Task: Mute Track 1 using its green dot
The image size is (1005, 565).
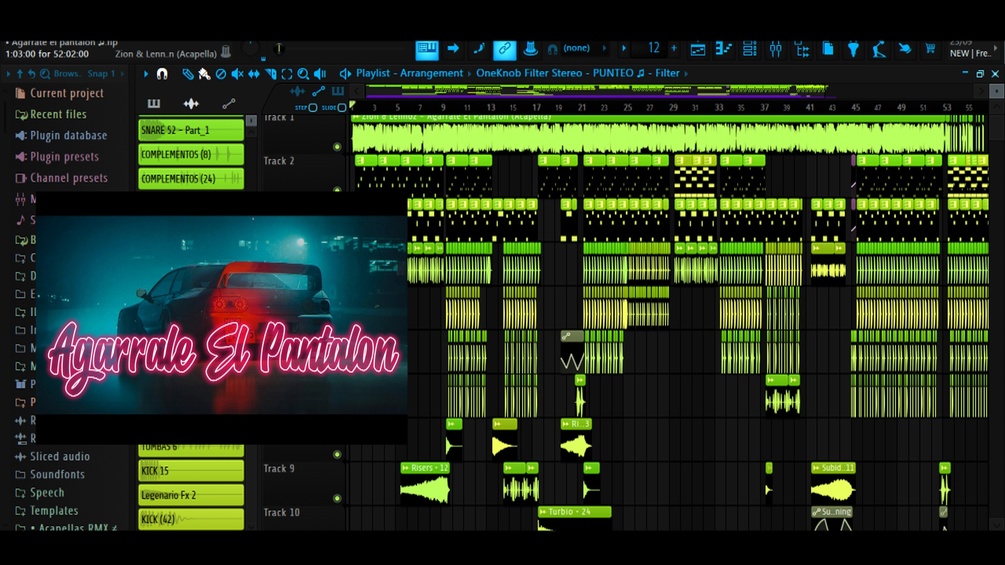Action: [337, 147]
